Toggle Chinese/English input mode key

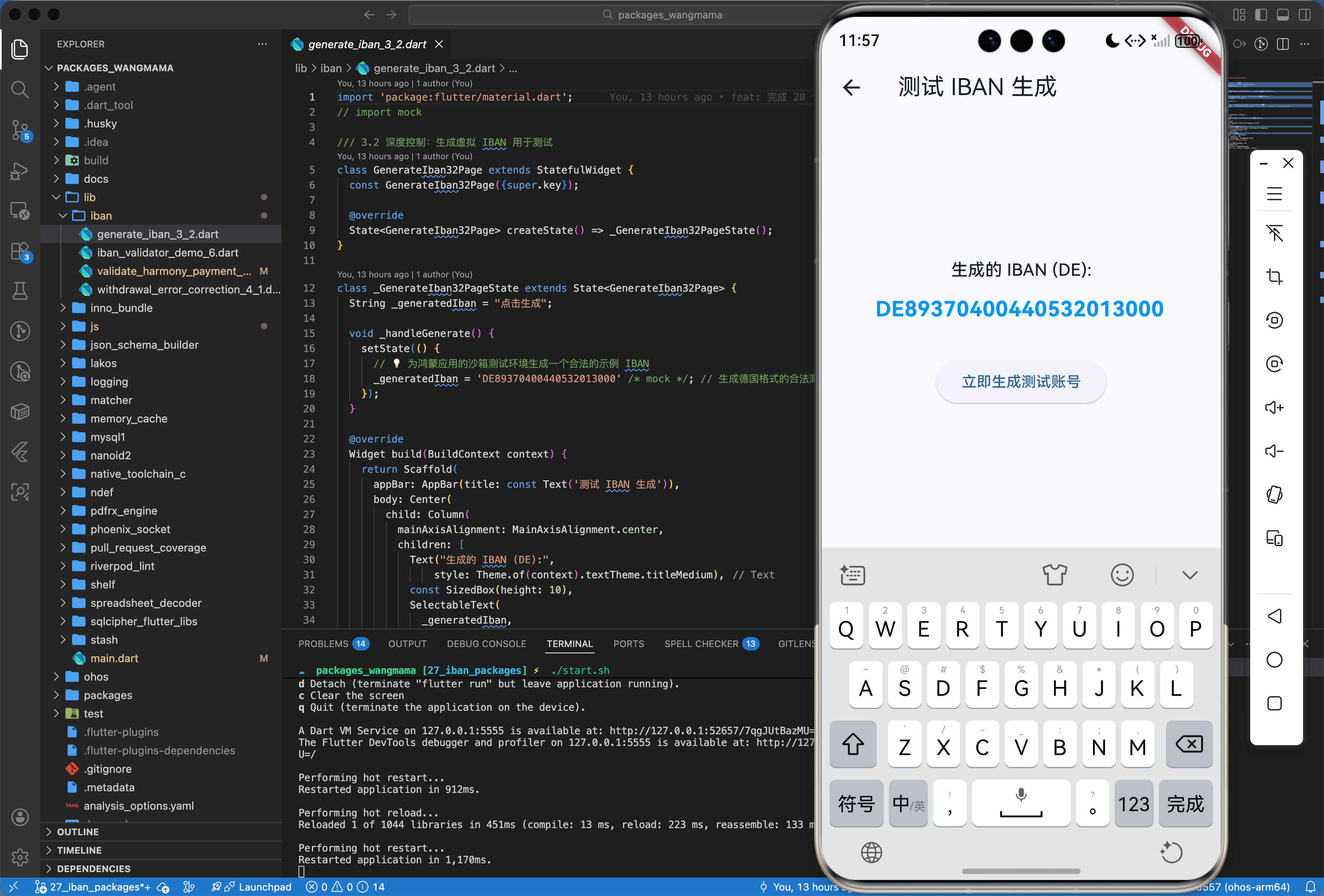(x=908, y=804)
